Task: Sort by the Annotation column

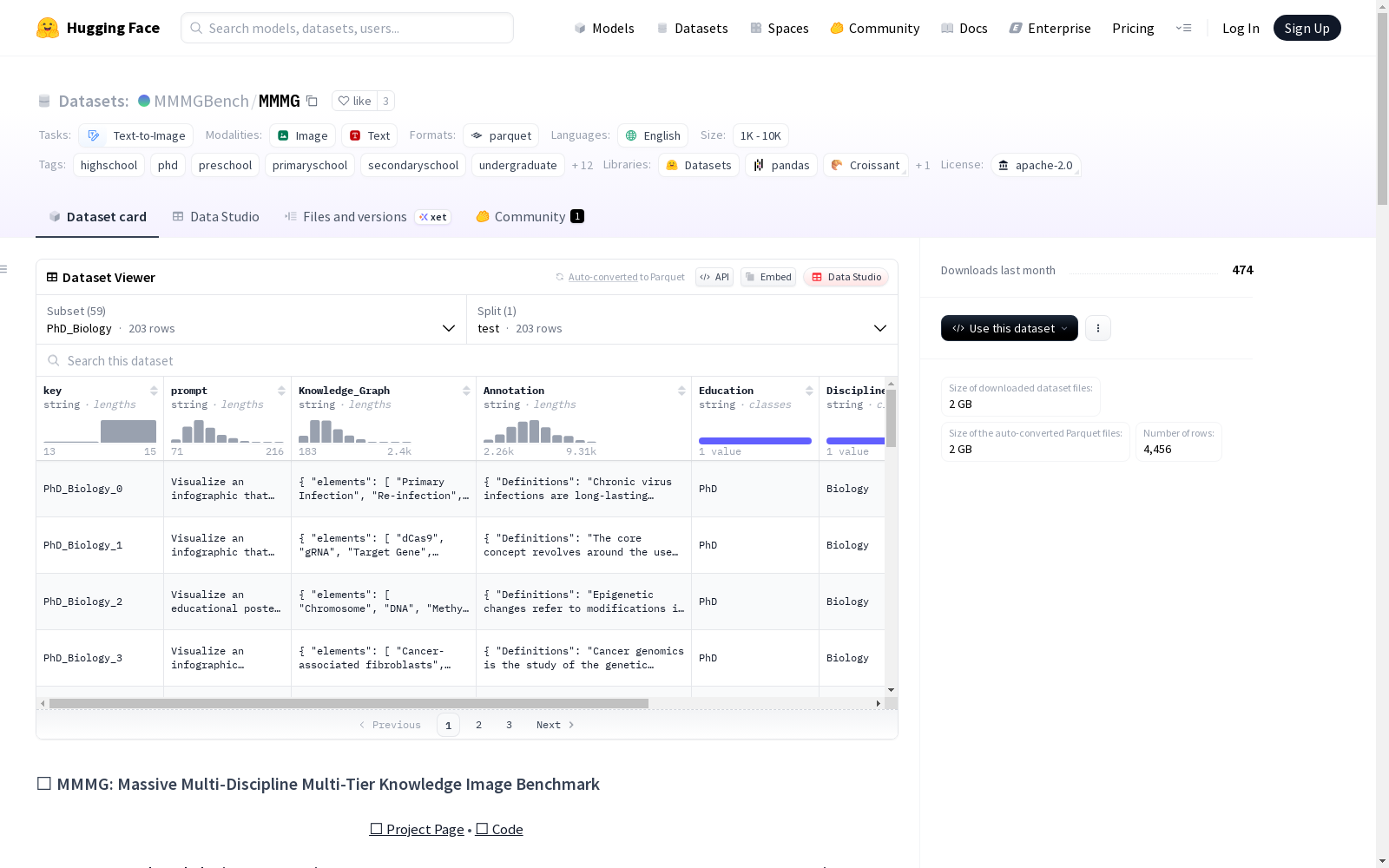Action: 681,391
